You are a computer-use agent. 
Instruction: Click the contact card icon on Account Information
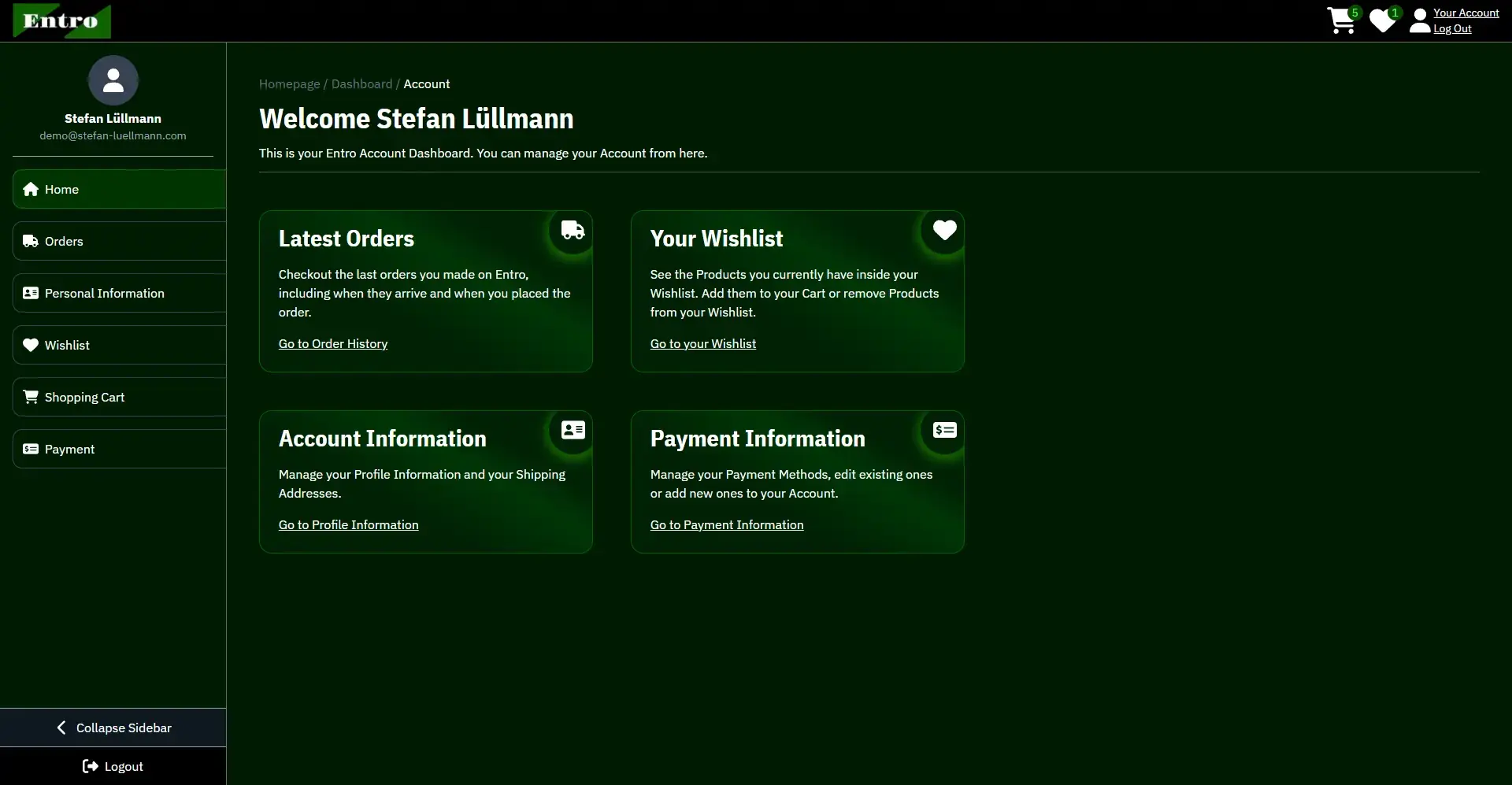coord(573,430)
